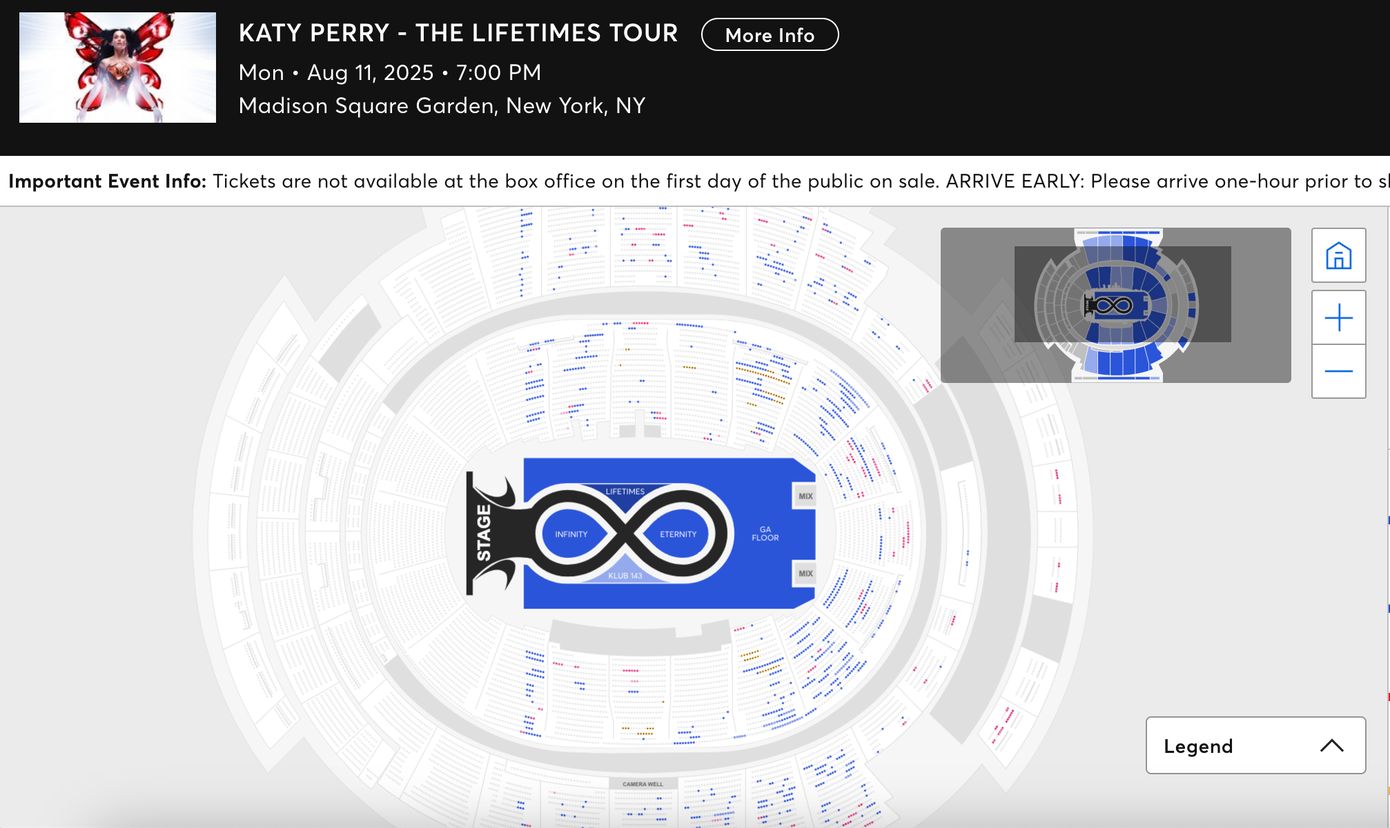The height and width of the screenshot is (828, 1390).
Task: Select the upper MIX booth box
Action: 805,496
